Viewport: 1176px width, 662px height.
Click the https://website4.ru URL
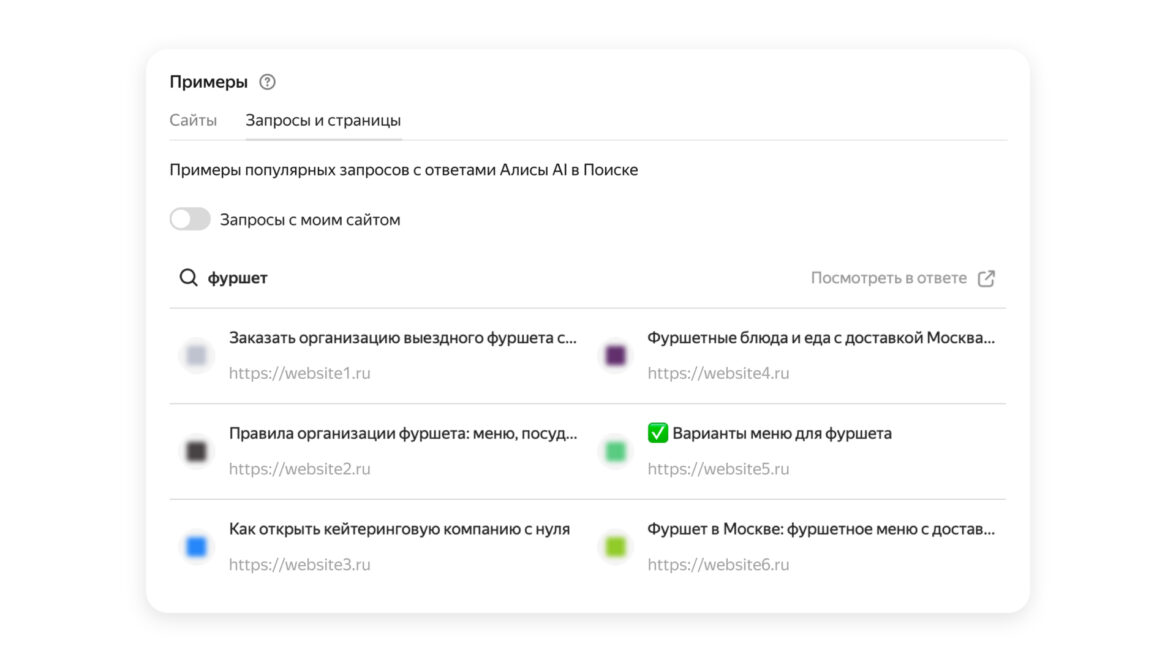pos(718,373)
